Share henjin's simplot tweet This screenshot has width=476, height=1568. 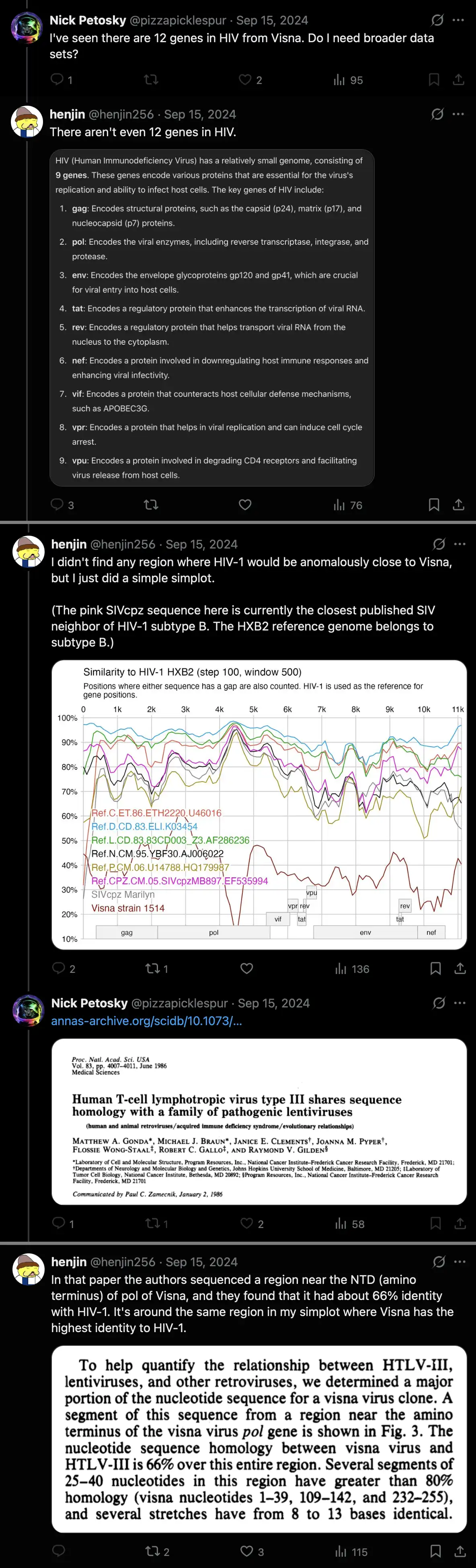460,968
